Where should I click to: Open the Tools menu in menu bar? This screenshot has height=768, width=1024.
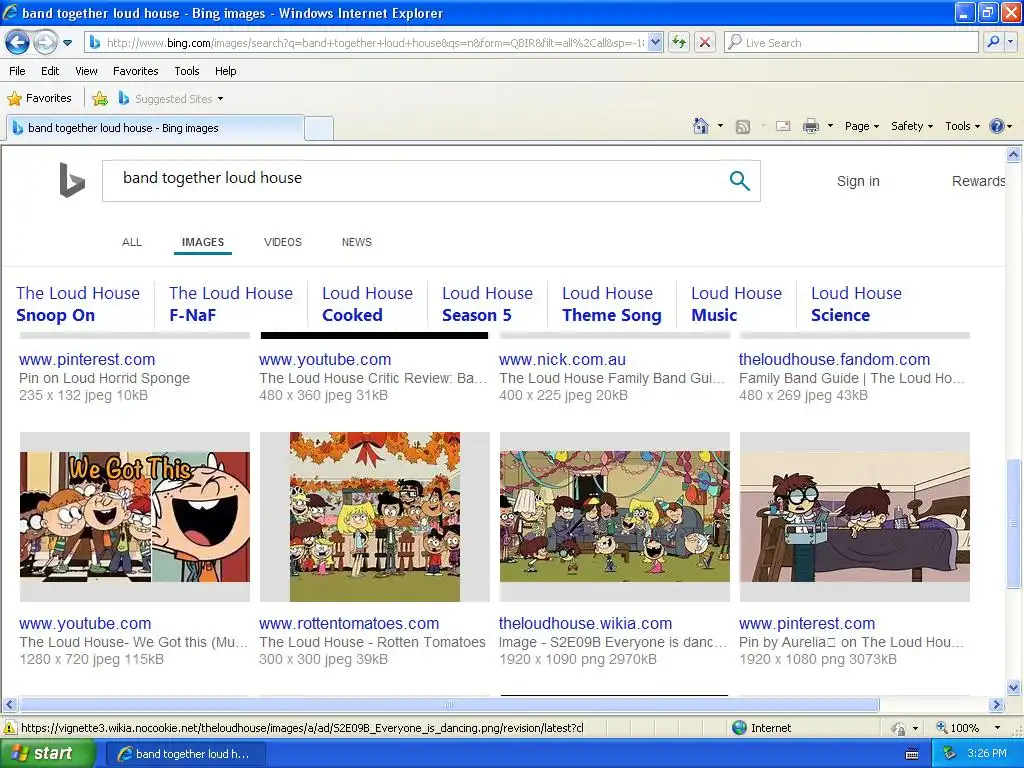click(187, 71)
